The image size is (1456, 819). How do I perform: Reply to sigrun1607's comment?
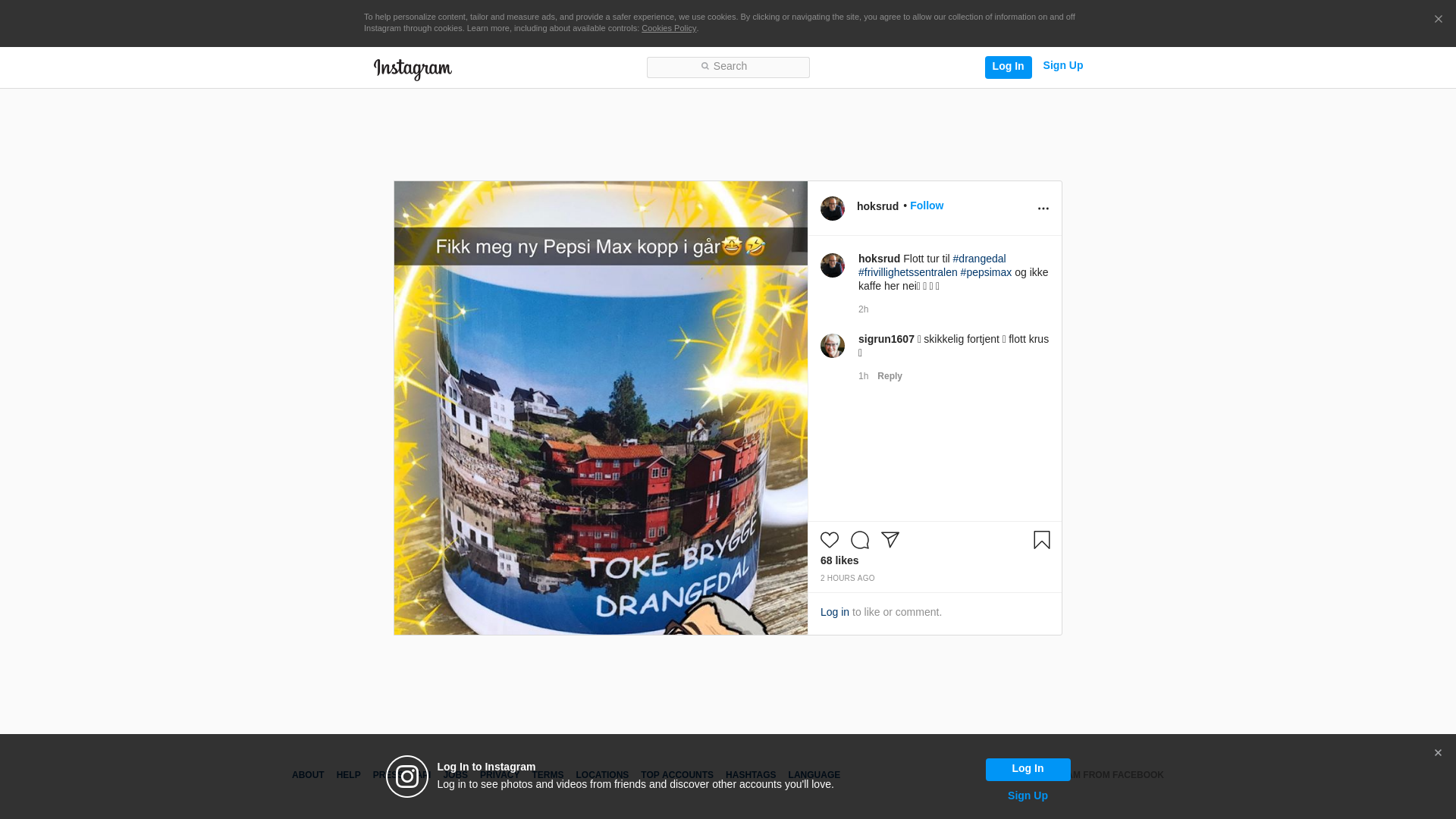click(x=890, y=376)
